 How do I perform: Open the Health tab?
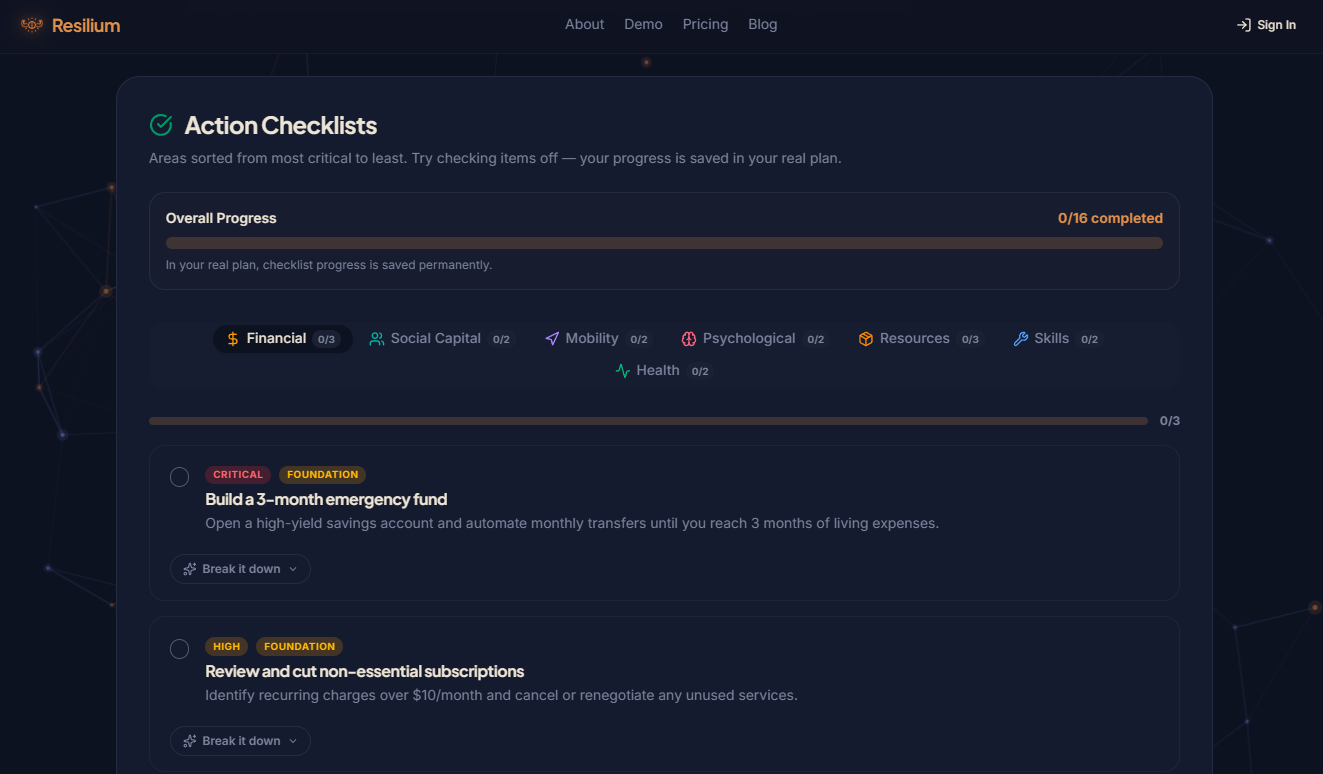coord(663,371)
